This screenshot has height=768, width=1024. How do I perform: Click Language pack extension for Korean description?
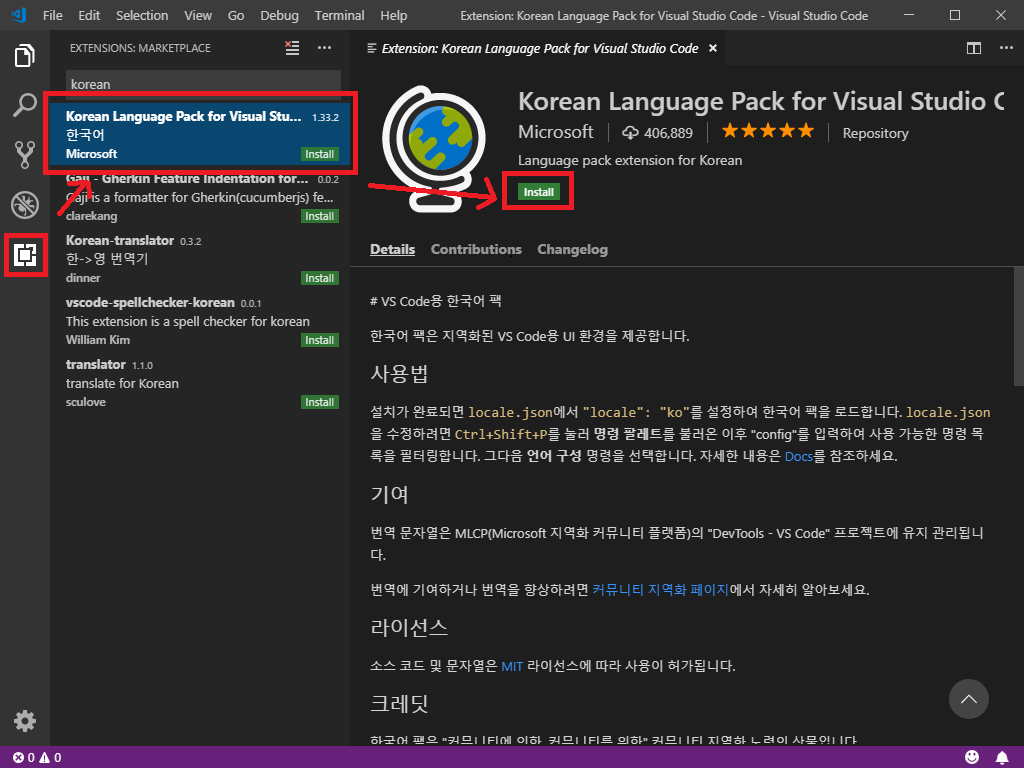[x=630, y=161]
